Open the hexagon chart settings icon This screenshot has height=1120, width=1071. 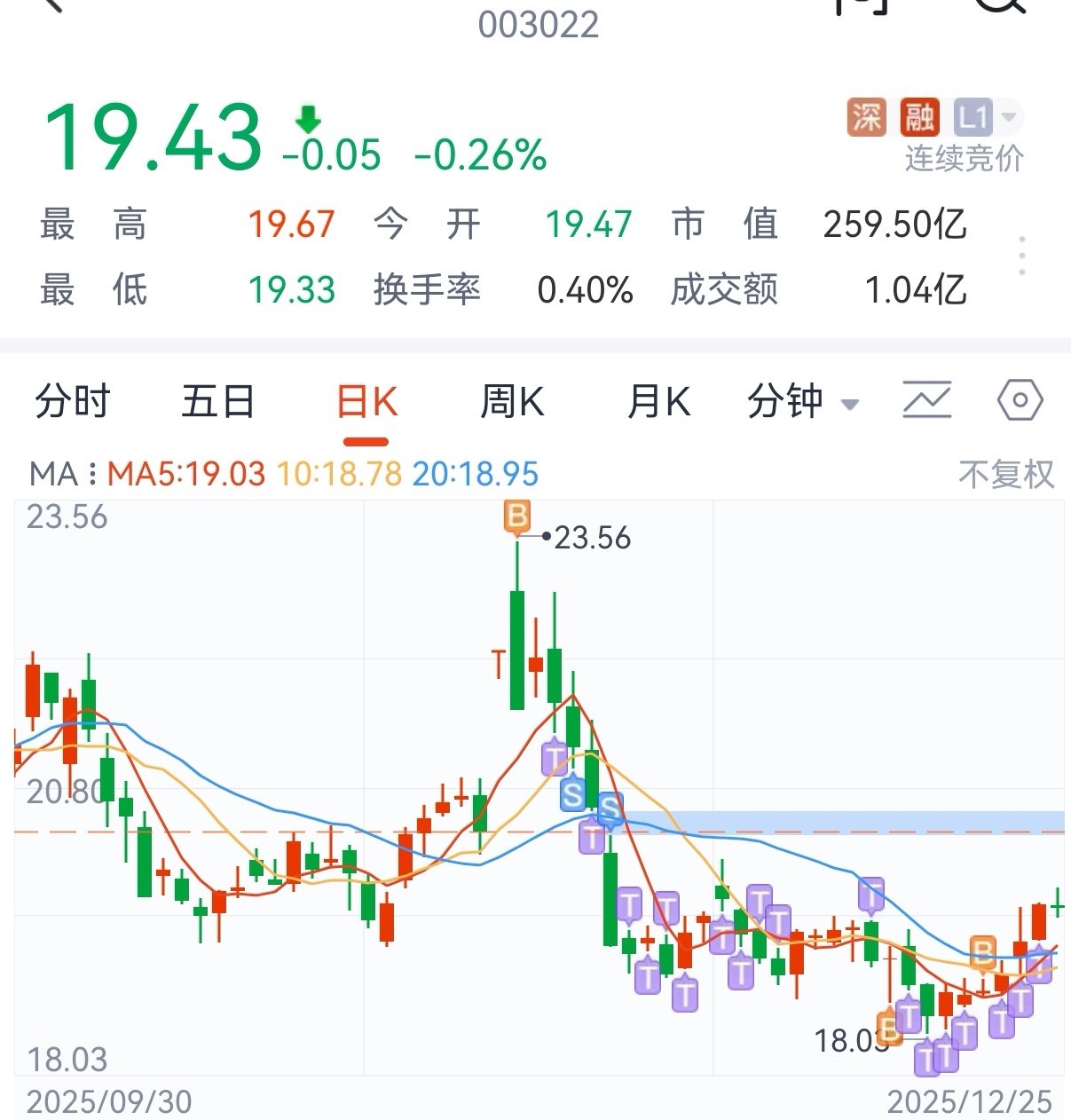(x=1020, y=400)
